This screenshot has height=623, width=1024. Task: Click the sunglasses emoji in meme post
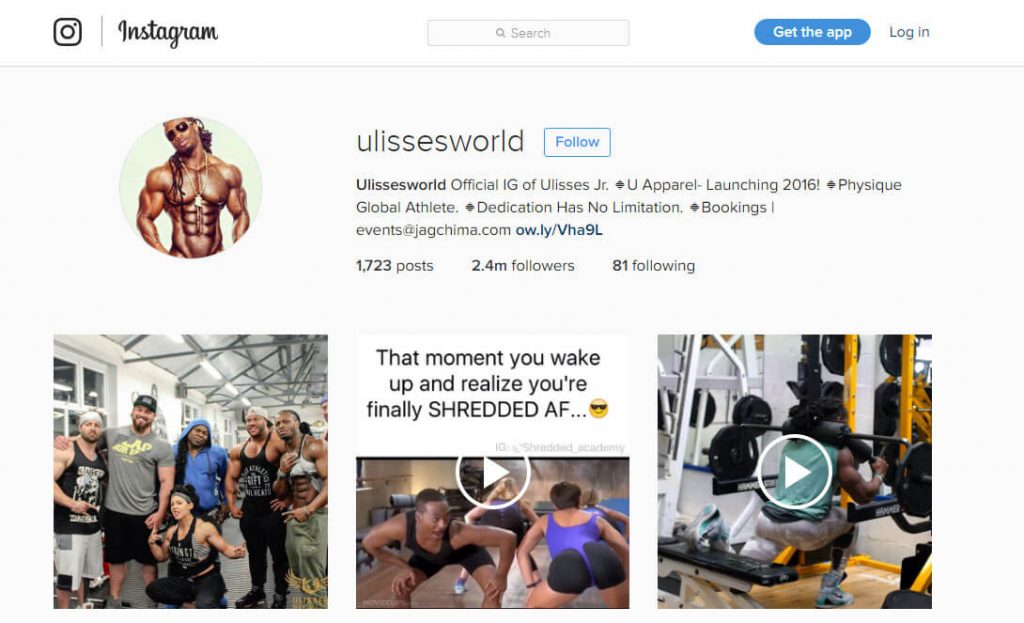click(x=598, y=409)
